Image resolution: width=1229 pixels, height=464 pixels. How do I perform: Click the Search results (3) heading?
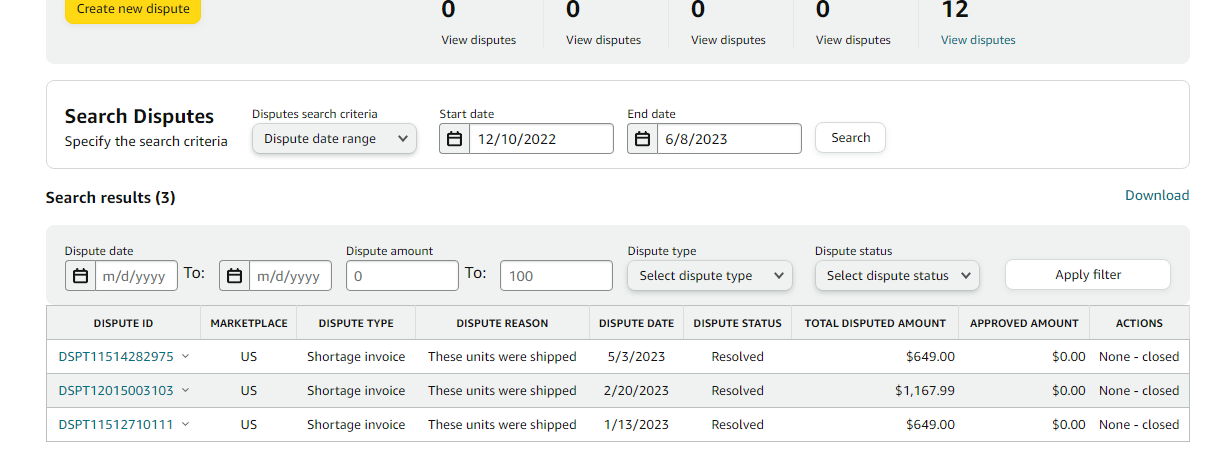point(111,198)
